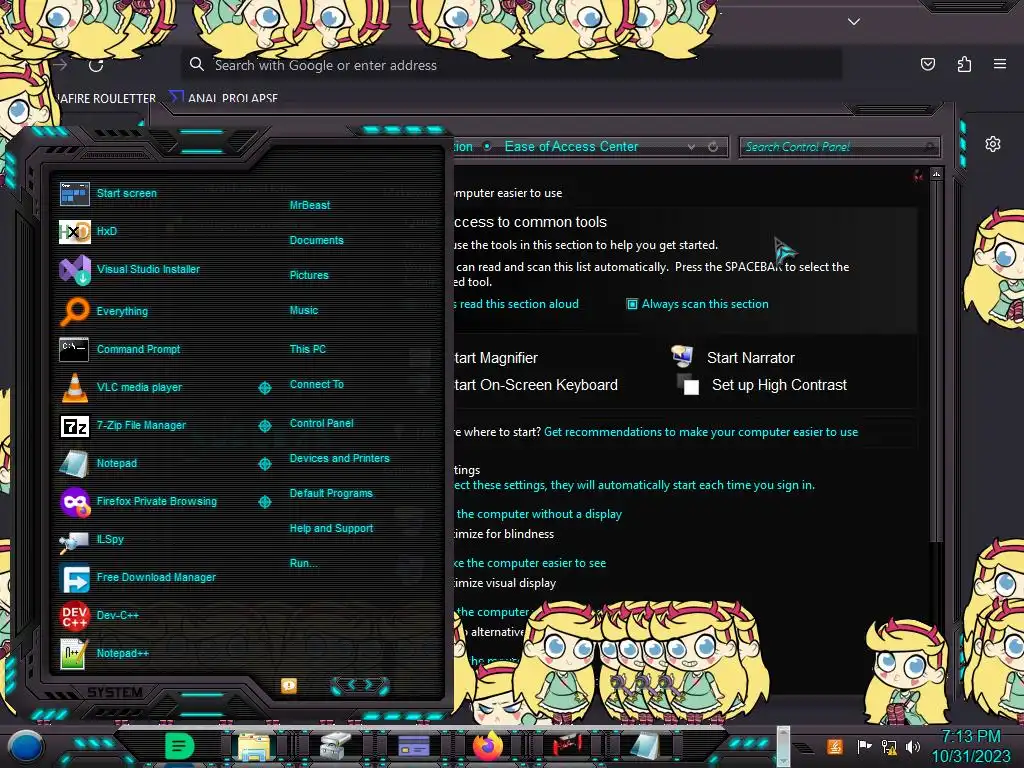Open Pictures from start menu

pyautogui.click(x=309, y=276)
